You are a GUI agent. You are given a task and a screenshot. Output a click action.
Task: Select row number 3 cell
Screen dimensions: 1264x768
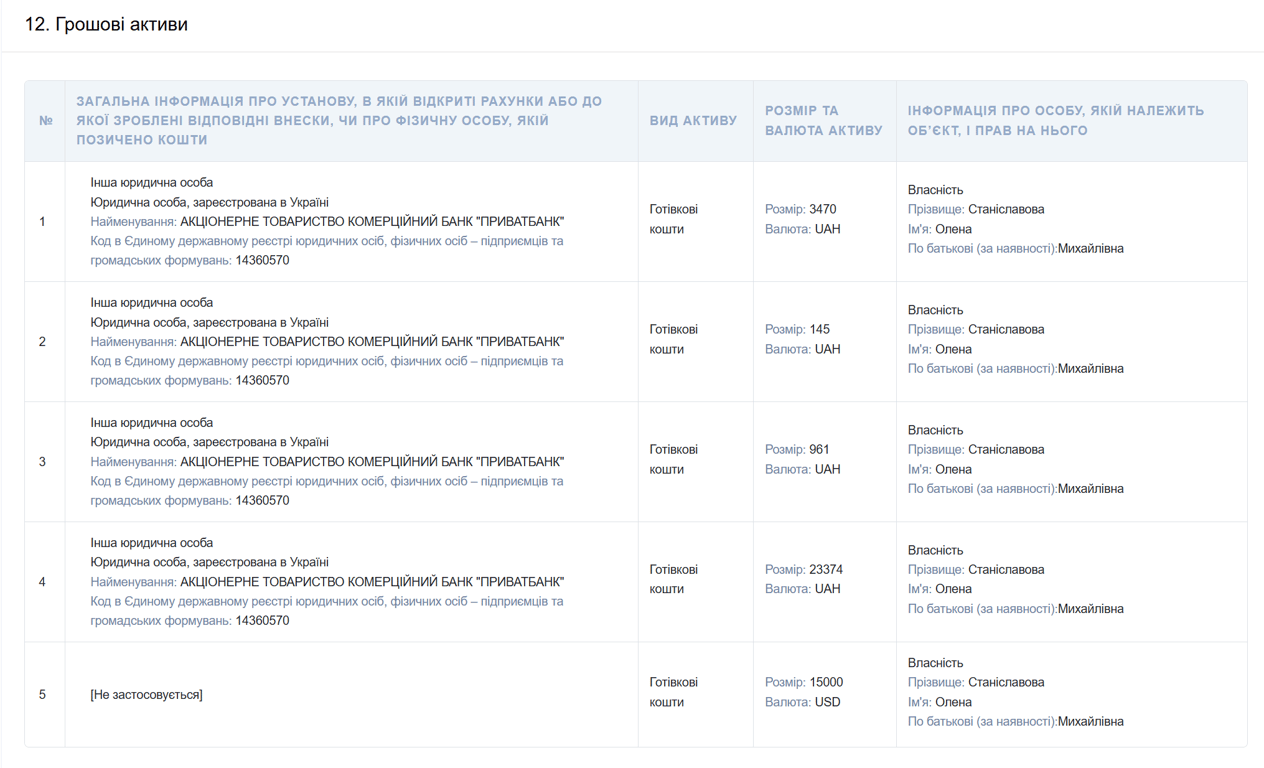click(x=42, y=462)
